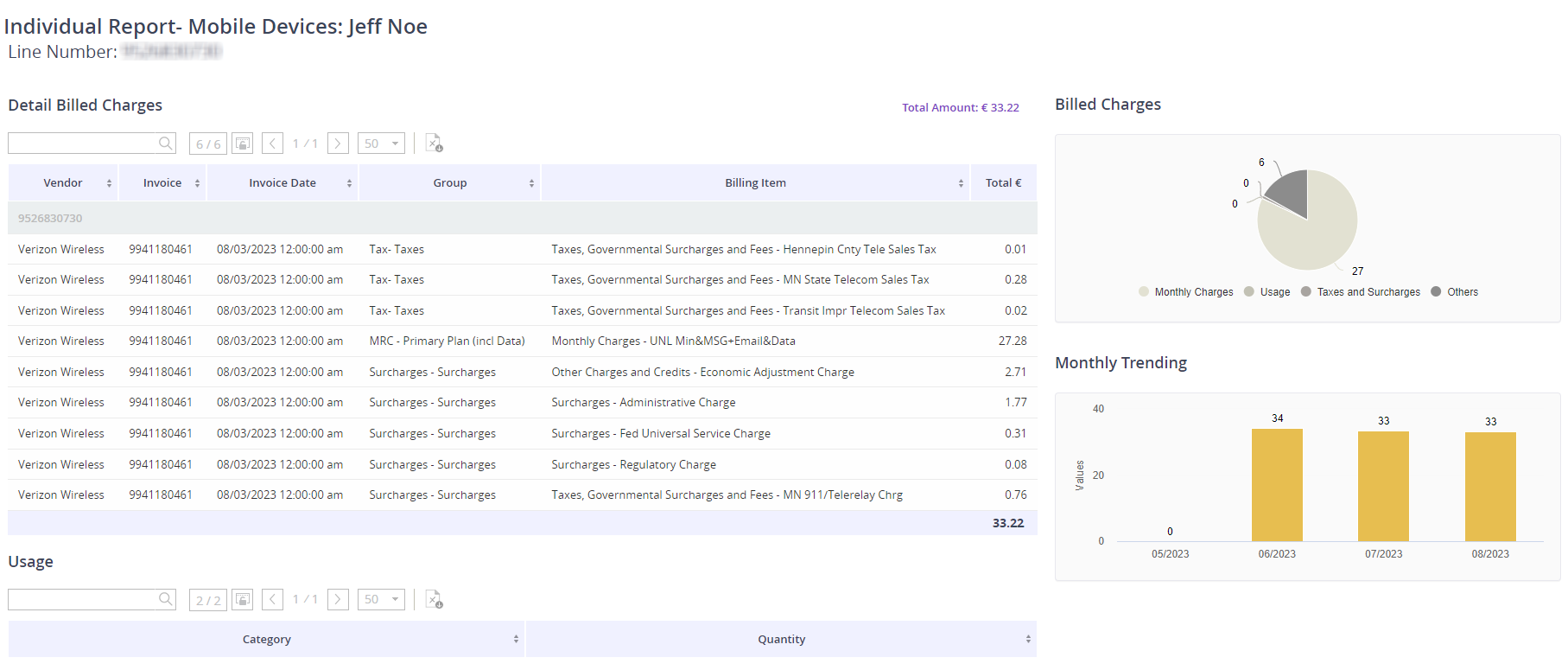1568x670 pixels.
Task: Toggle Others legend item in pie chart
Action: (1455, 292)
